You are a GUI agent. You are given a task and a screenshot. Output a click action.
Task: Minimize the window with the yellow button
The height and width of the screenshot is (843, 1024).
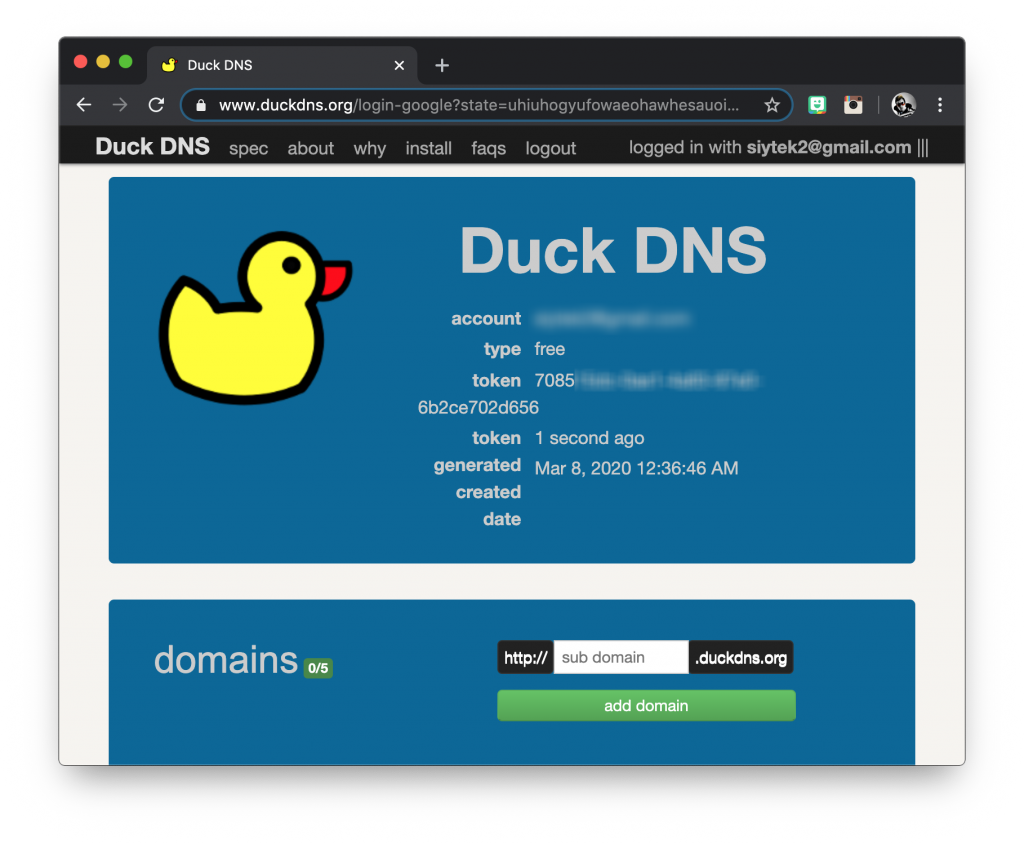[x=103, y=62]
